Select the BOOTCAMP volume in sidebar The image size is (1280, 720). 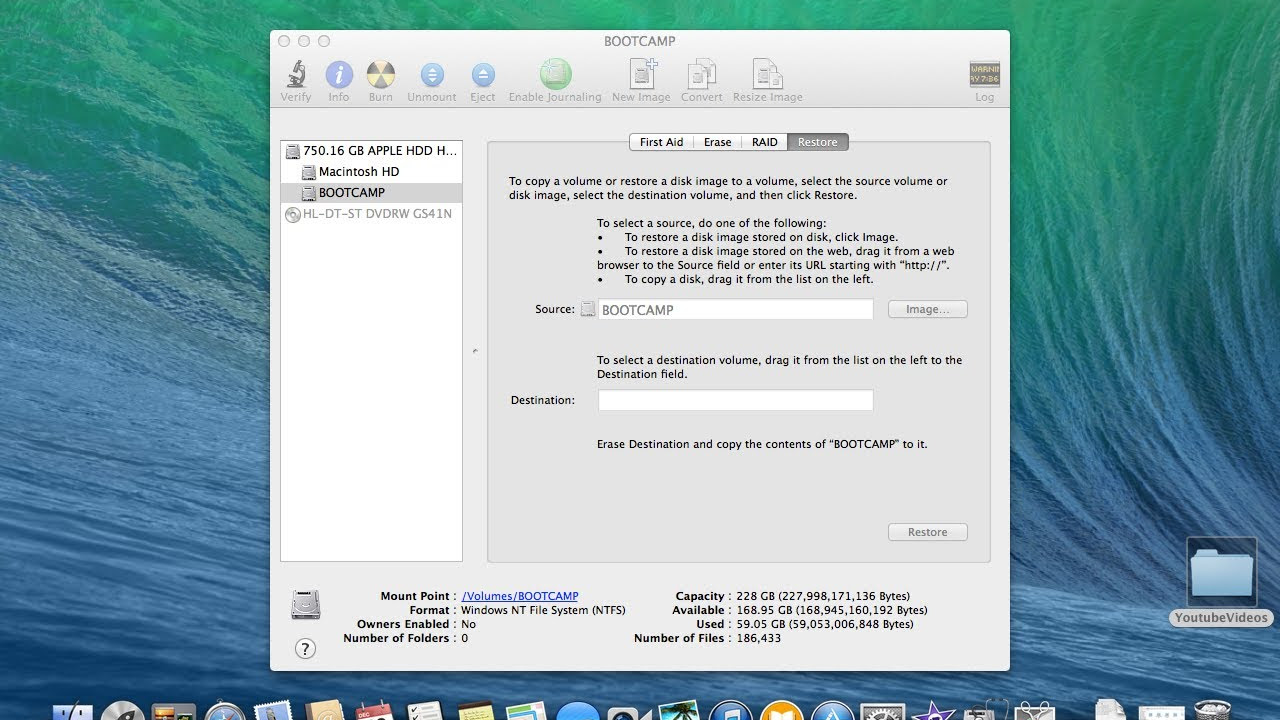pos(371,193)
